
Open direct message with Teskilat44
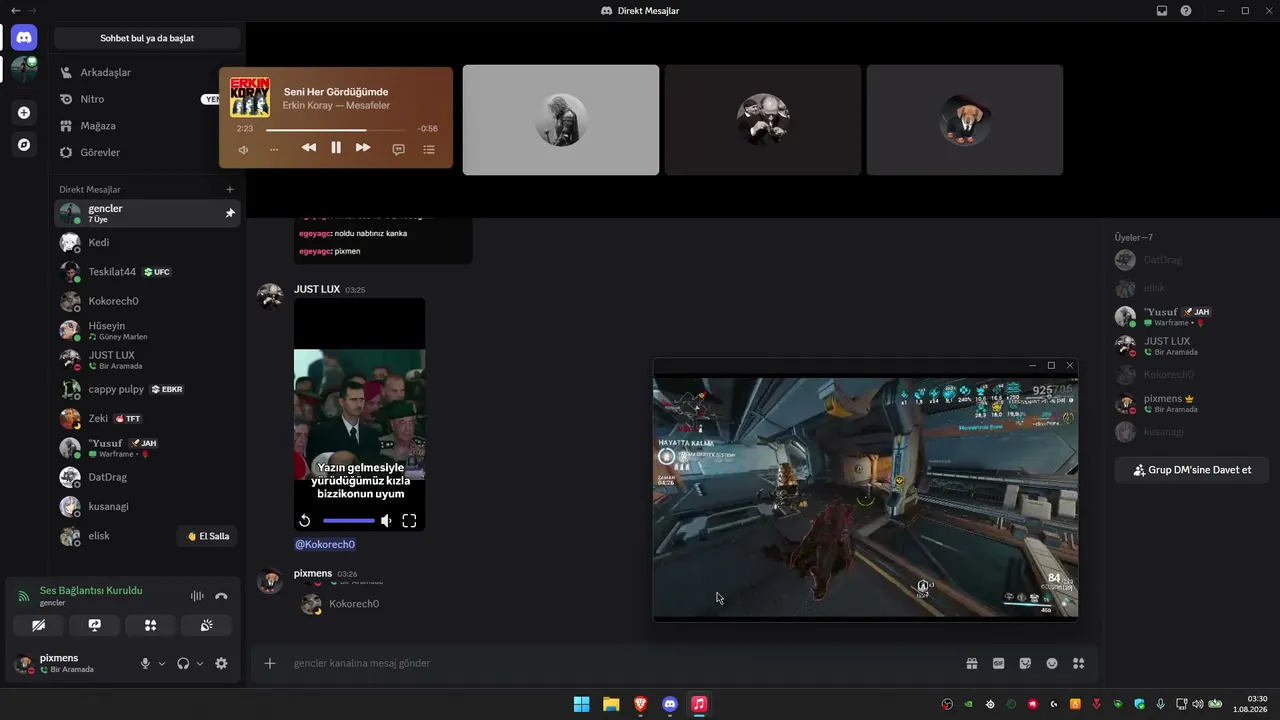pos(147,272)
